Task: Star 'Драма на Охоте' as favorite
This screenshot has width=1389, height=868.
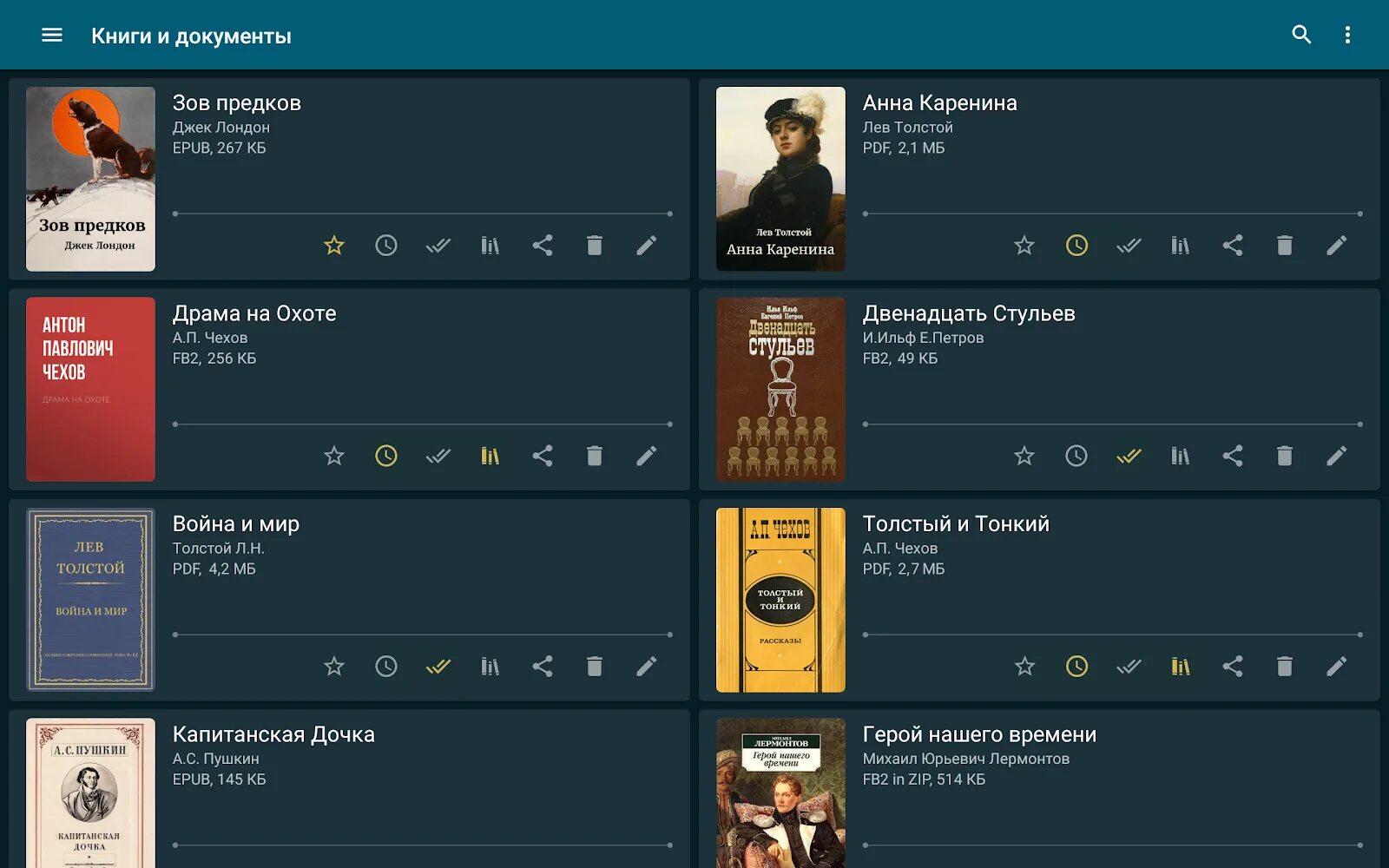Action: [x=334, y=456]
